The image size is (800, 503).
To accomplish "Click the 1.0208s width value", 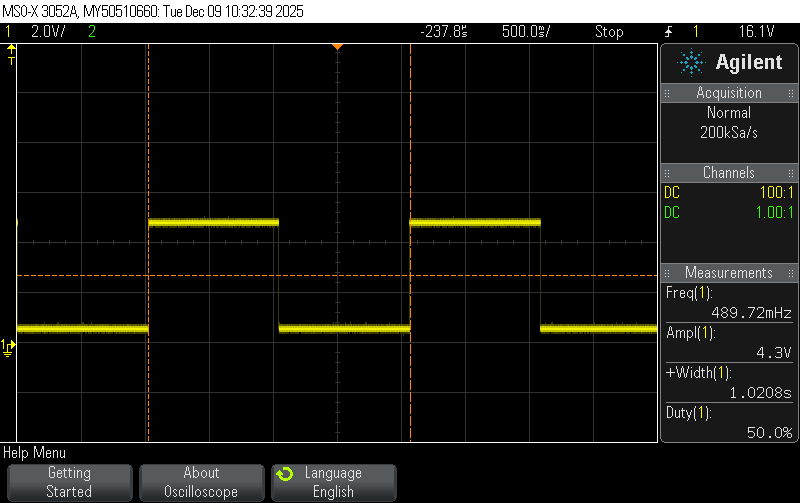I will click(x=760, y=393).
